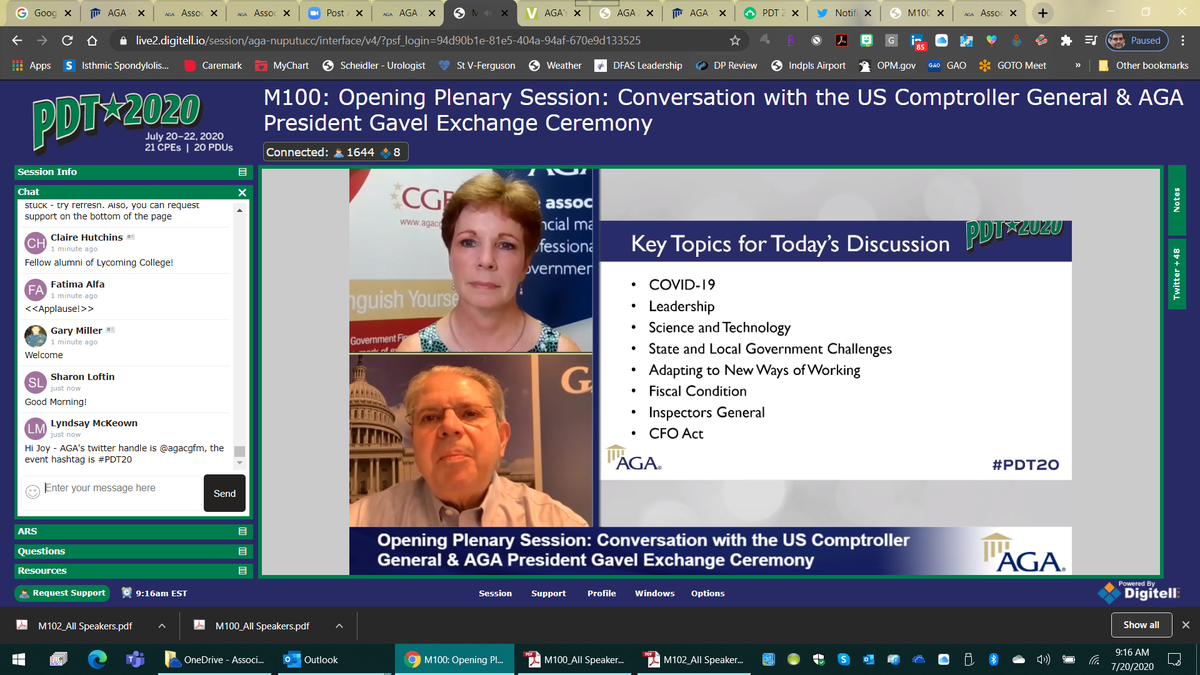This screenshot has width=1200, height=675.
Task: Switch to the Twitter Notifications browser tab
Action: pos(842,13)
